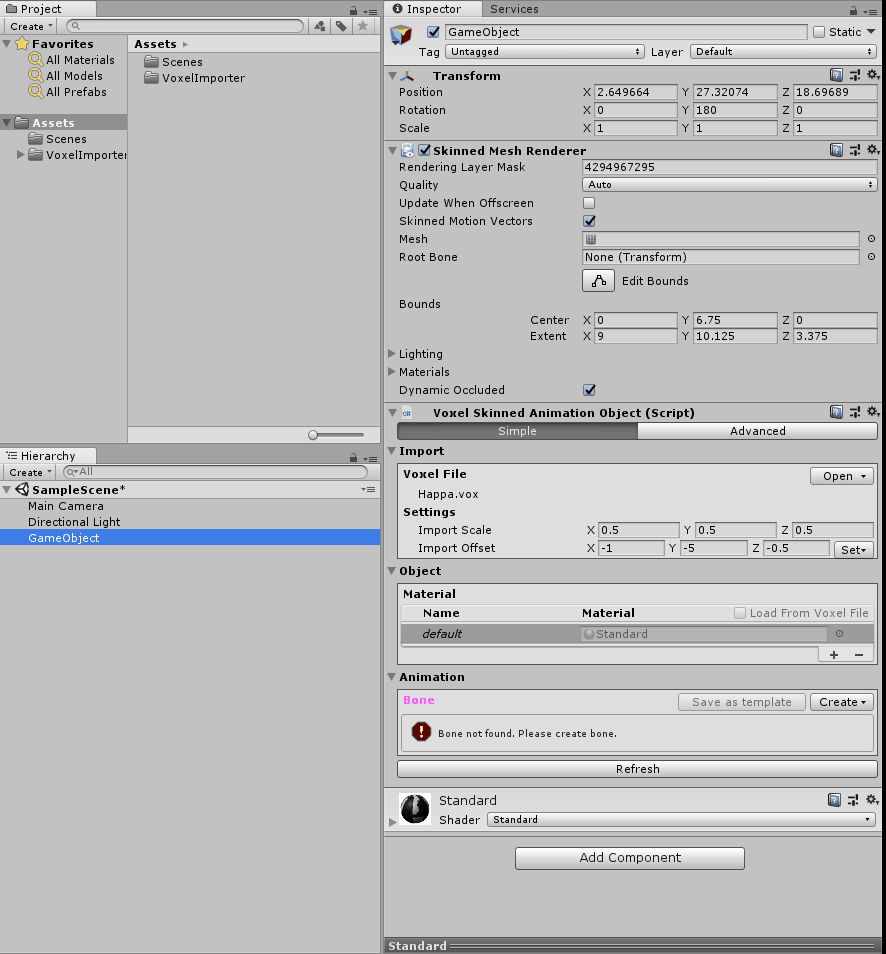Click search by type icon in Project
This screenshot has width=886, height=954.
click(320, 26)
